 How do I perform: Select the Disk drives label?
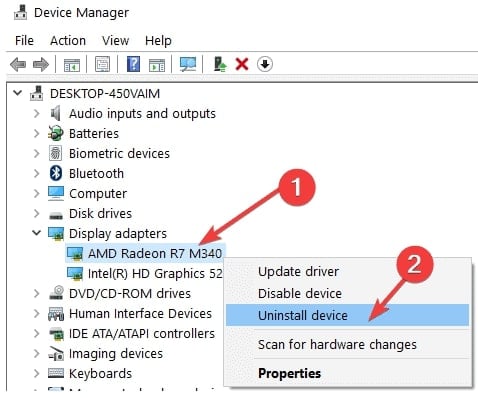(x=100, y=214)
